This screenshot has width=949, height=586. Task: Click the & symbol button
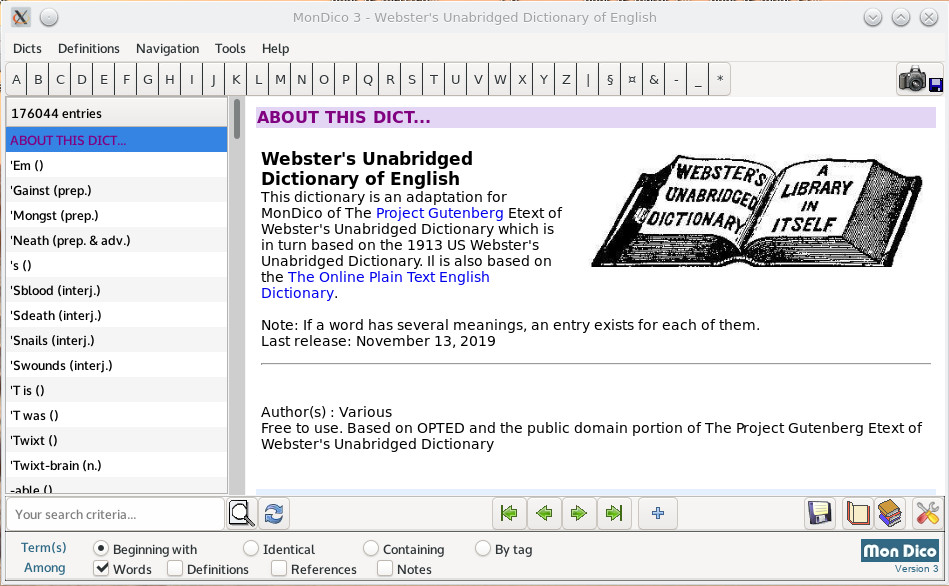(654, 79)
